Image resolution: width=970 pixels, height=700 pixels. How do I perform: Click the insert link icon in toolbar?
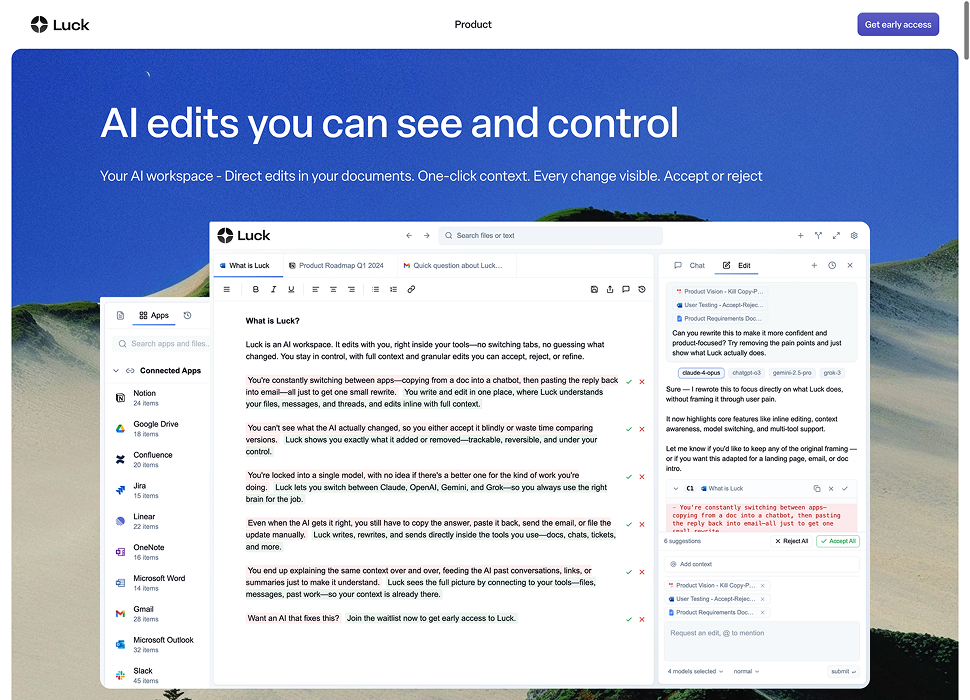coord(411,289)
